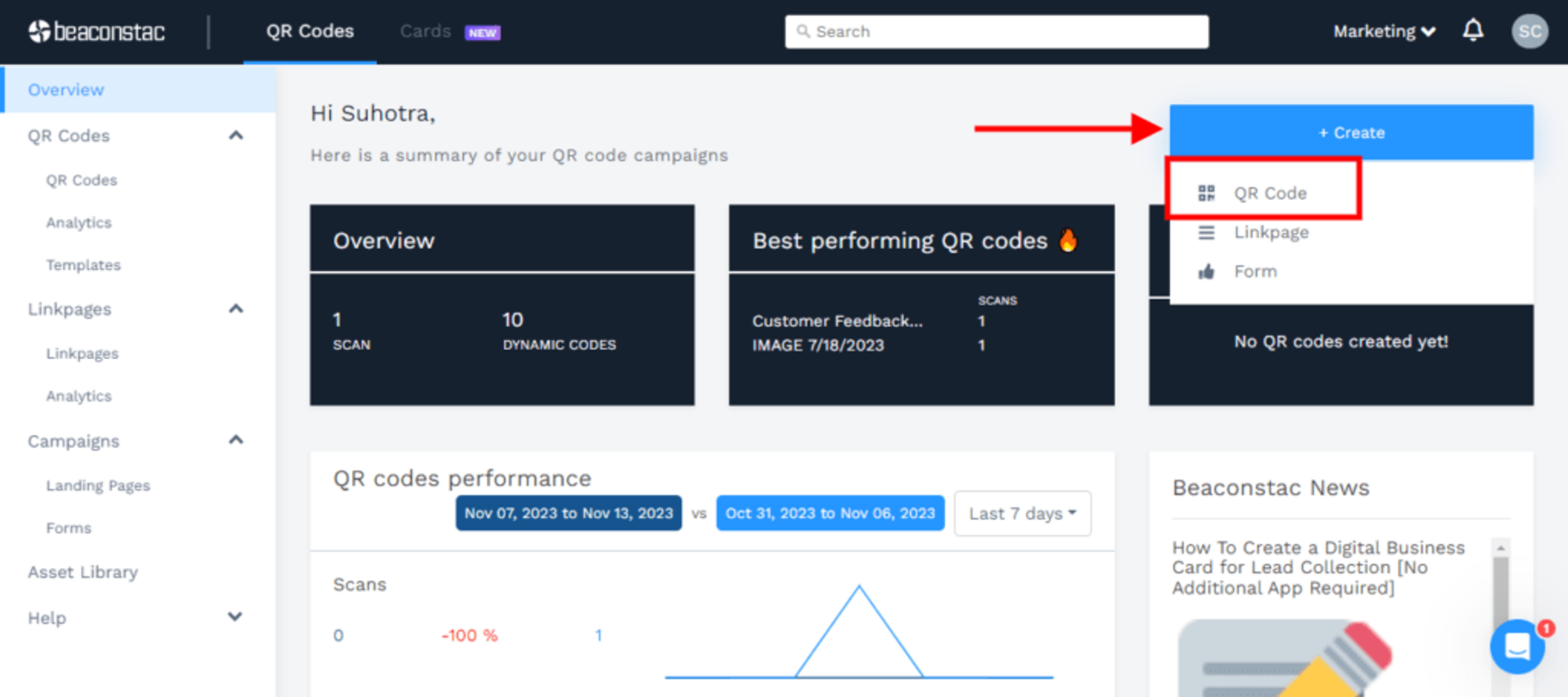Collapse the QR Codes sidebar section

[236, 135]
